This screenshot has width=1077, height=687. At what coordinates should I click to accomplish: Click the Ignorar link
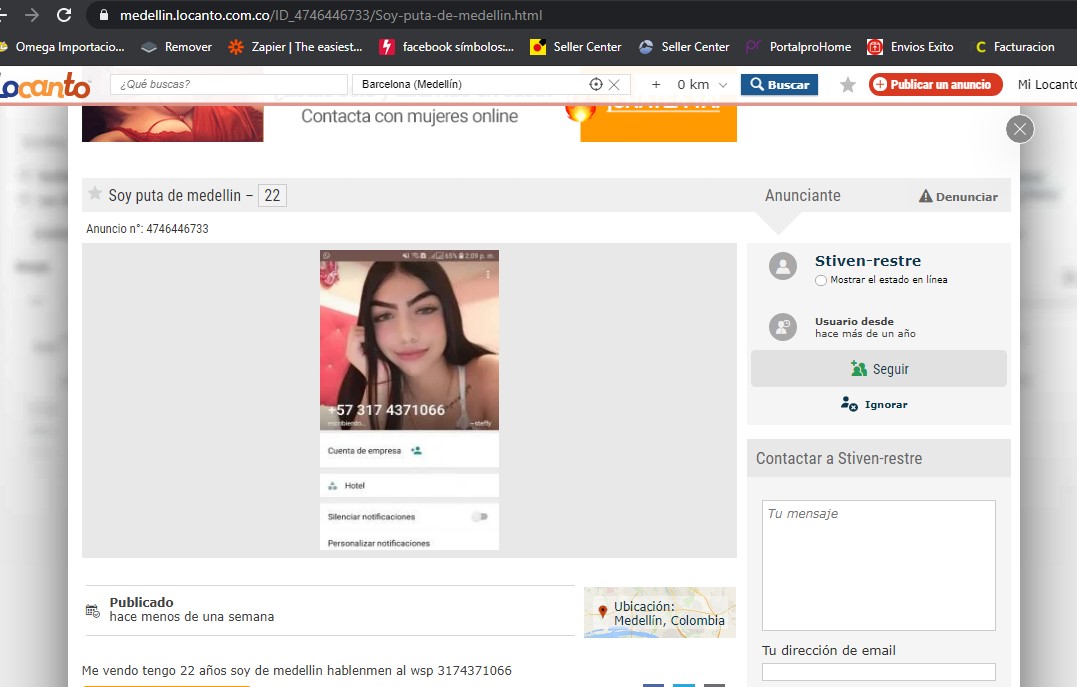[875, 405]
